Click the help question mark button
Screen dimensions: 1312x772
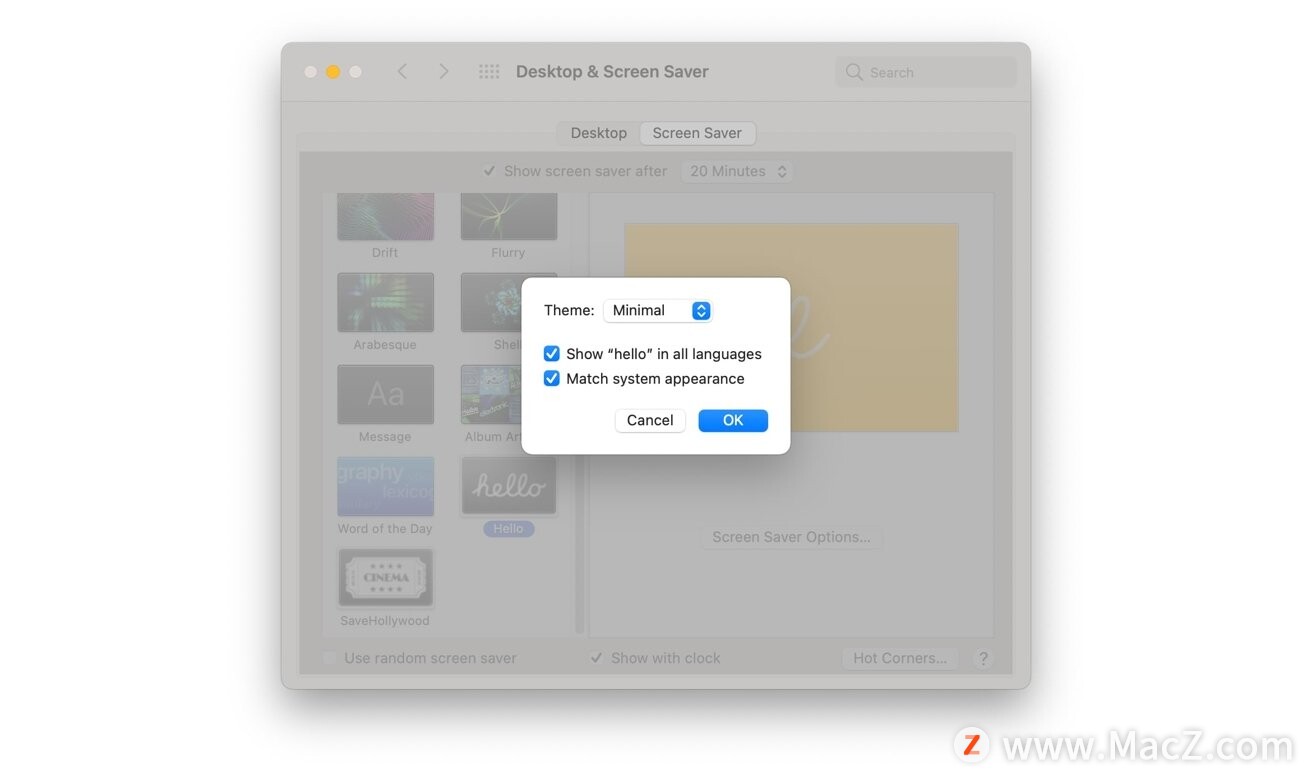point(983,658)
